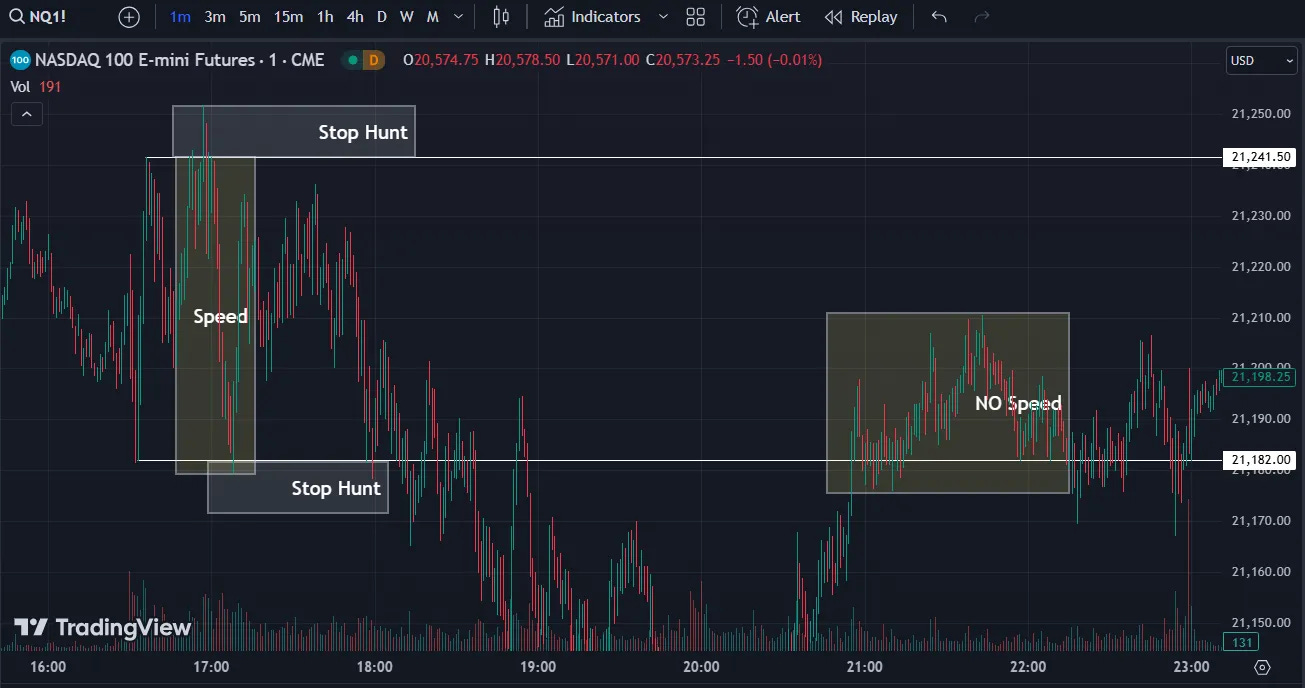Screen dimensions: 1305x688
Task: Click the plus icon to compare symbols
Action: coord(128,16)
